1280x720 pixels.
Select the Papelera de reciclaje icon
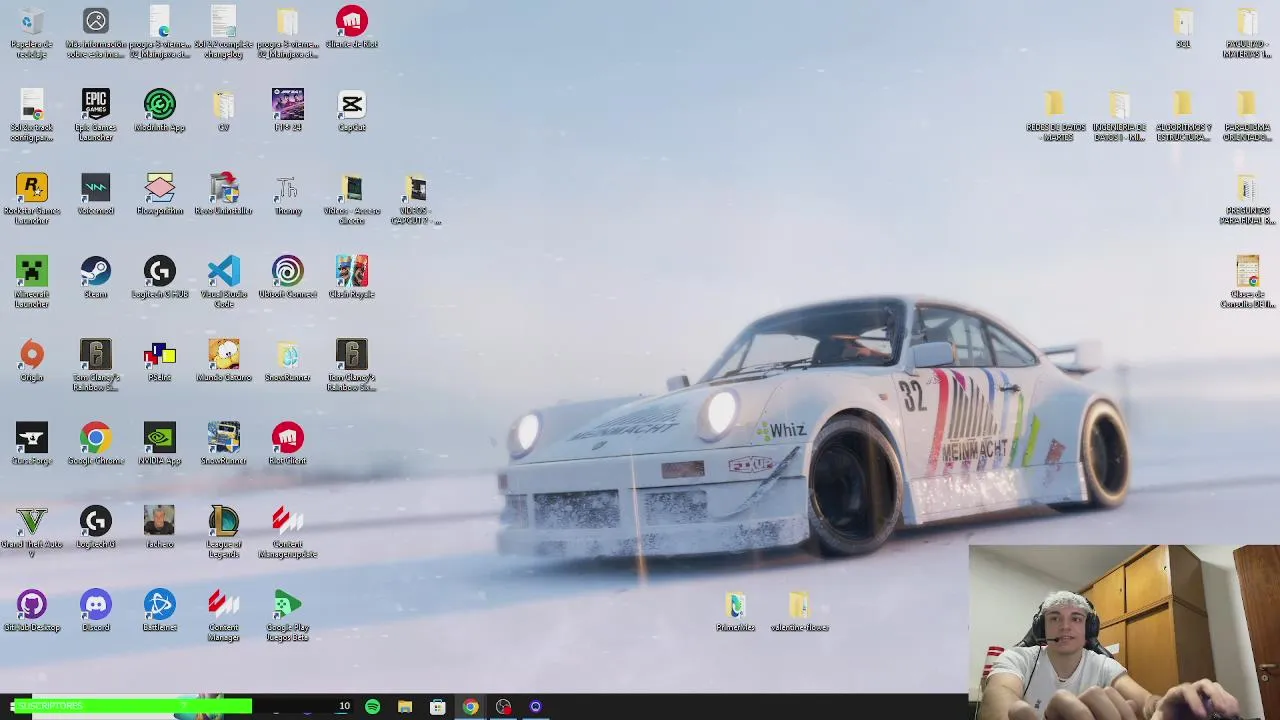point(31,32)
